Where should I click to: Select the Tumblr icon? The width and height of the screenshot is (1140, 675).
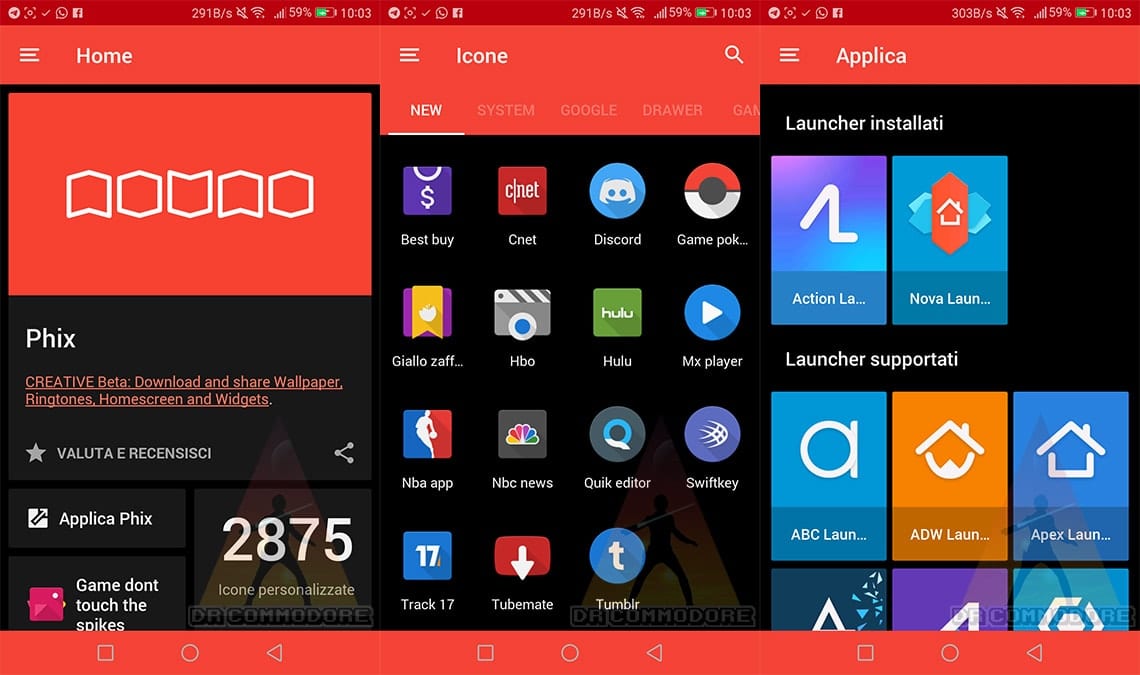coord(617,556)
